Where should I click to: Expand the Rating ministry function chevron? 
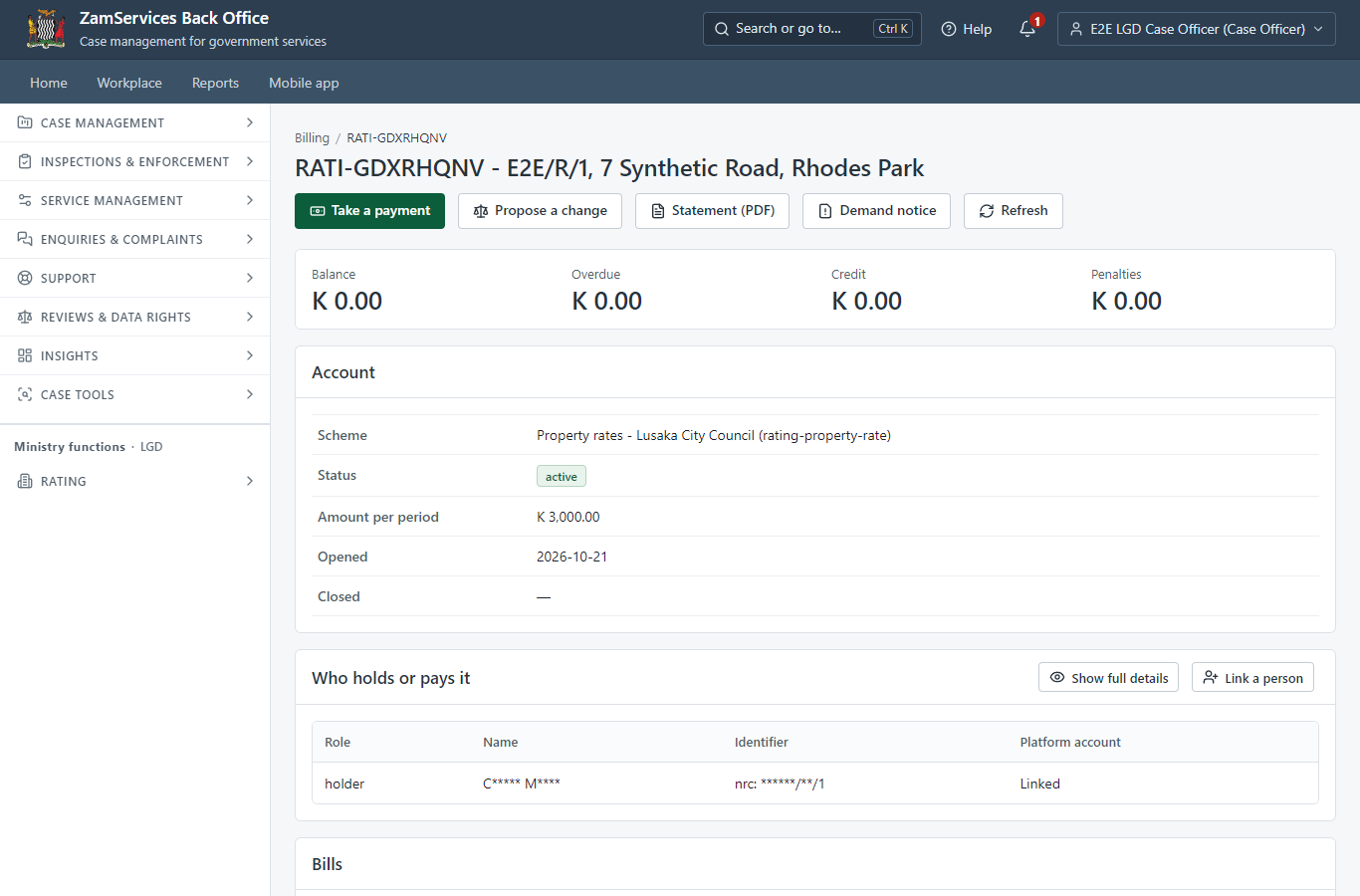[x=250, y=481]
